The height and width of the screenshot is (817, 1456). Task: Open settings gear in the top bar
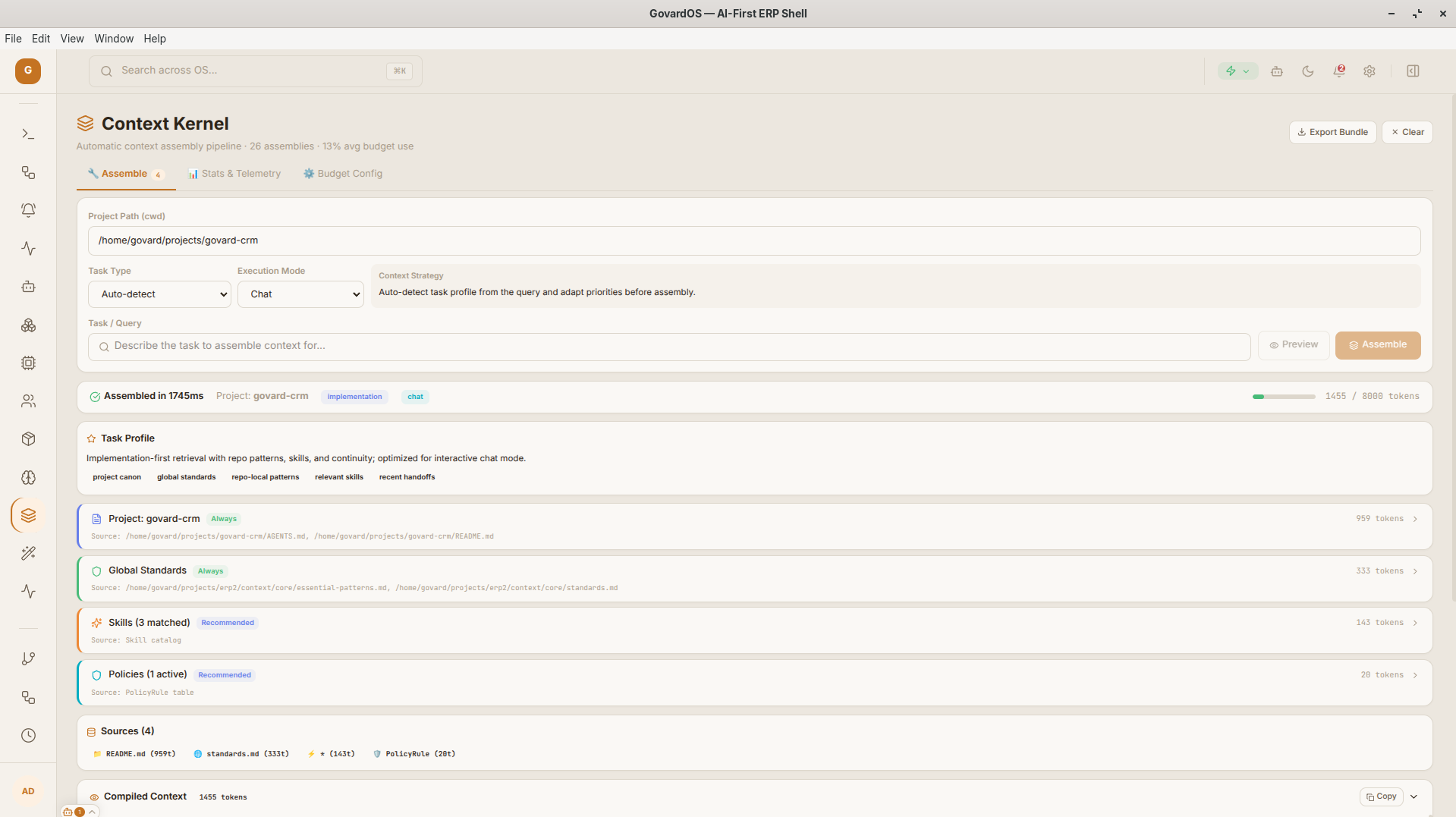tap(1370, 71)
